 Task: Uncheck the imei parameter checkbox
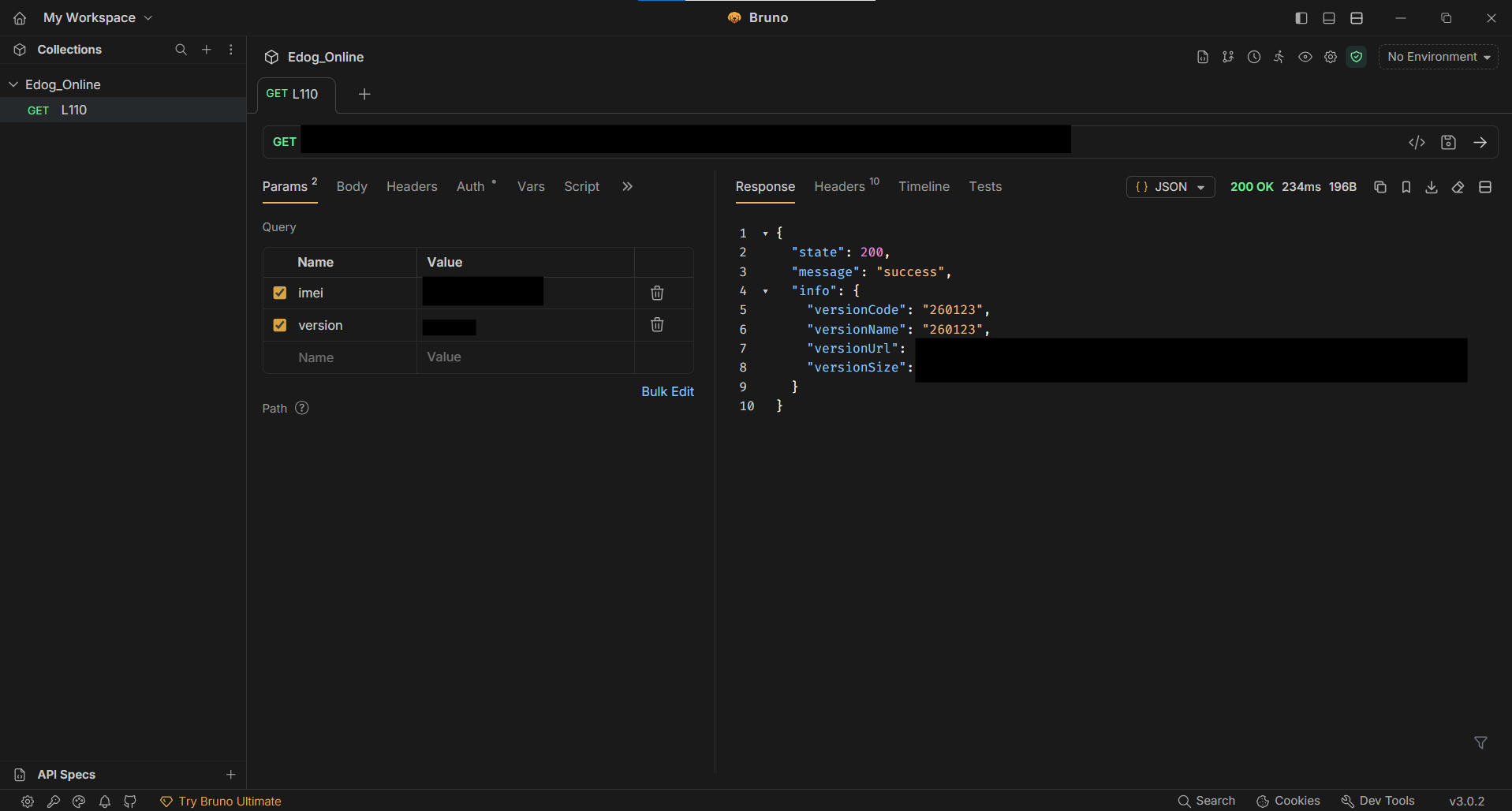(279, 293)
